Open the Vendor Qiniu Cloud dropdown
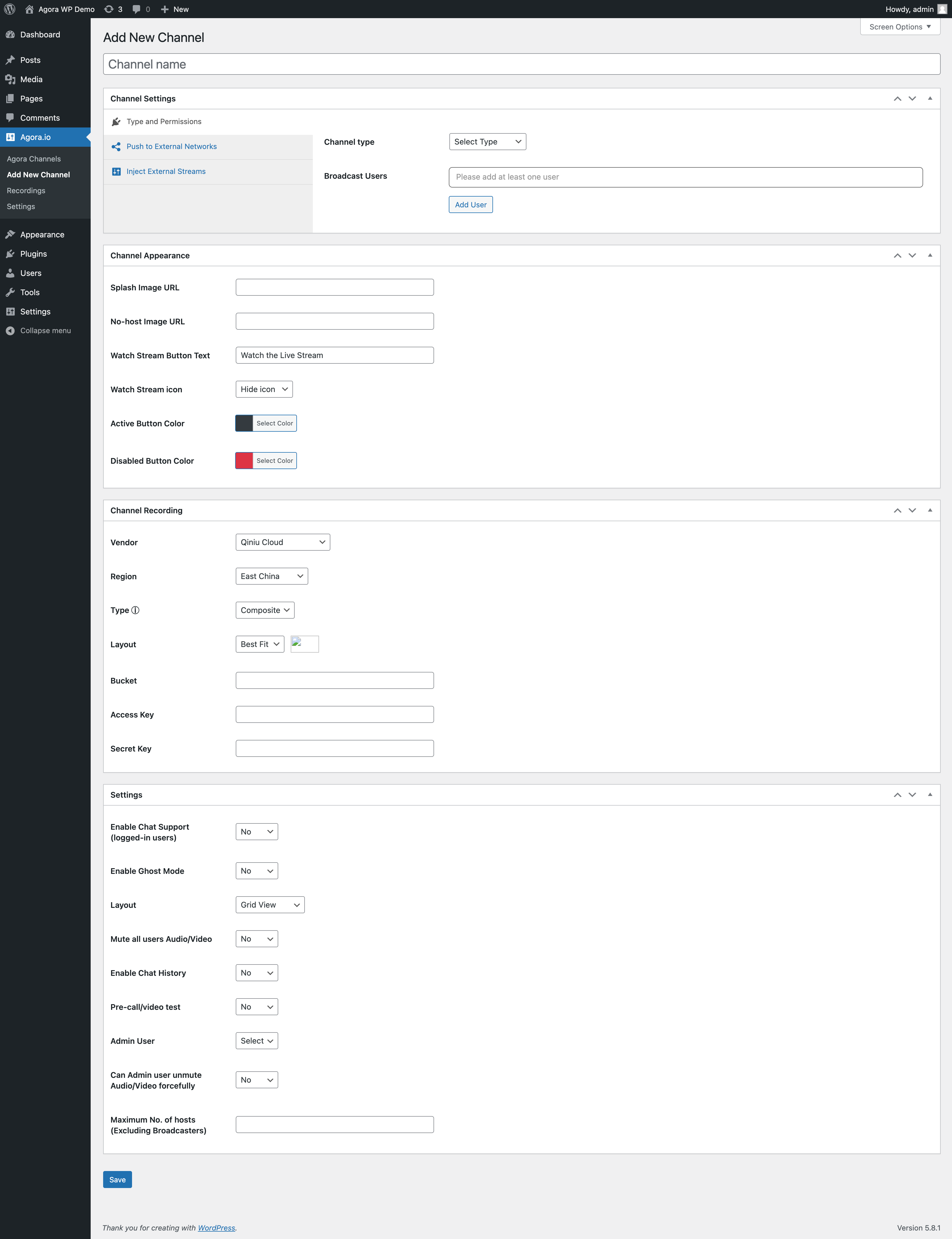This screenshot has width=952, height=1239. (x=283, y=542)
